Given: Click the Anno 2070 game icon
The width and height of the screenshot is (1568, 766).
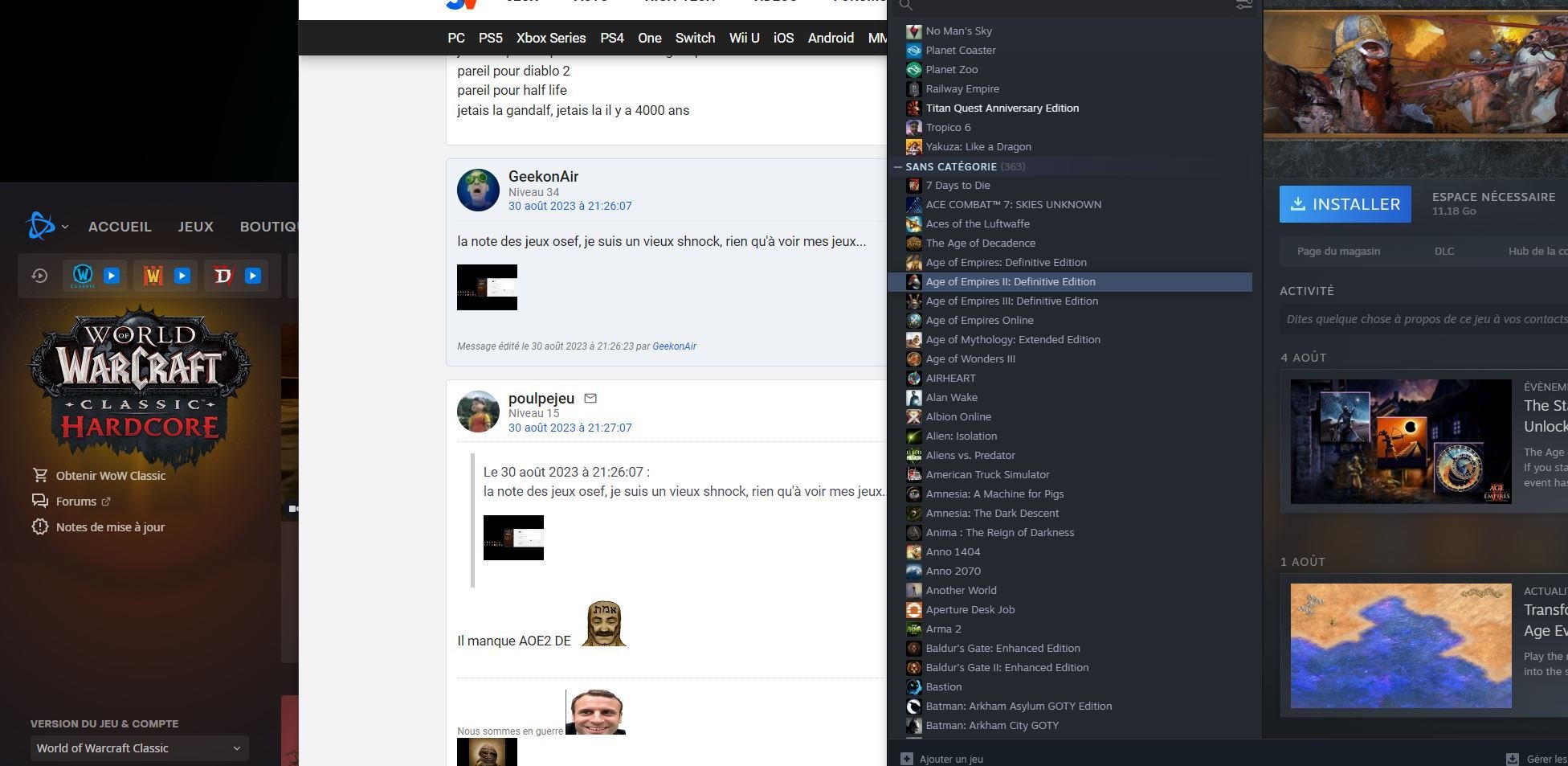Looking at the screenshot, I should click(x=913, y=571).
